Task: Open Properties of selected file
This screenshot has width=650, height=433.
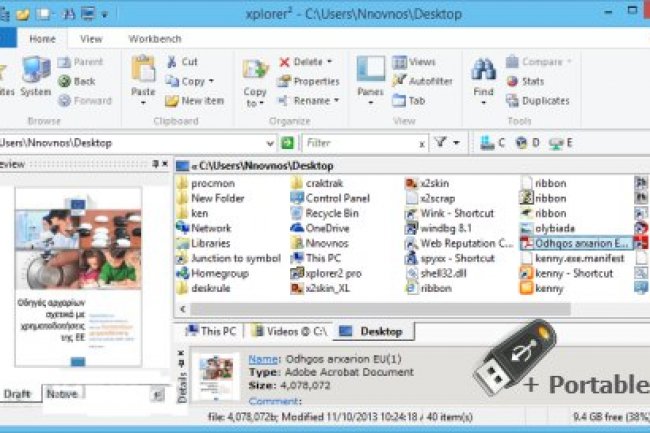Action: (x=308, y=81)
